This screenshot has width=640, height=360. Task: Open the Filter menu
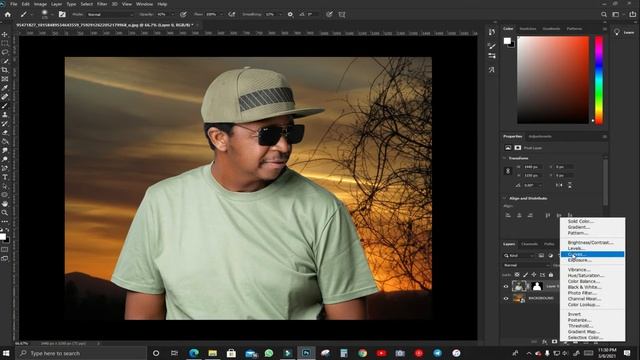coord(102,4)
